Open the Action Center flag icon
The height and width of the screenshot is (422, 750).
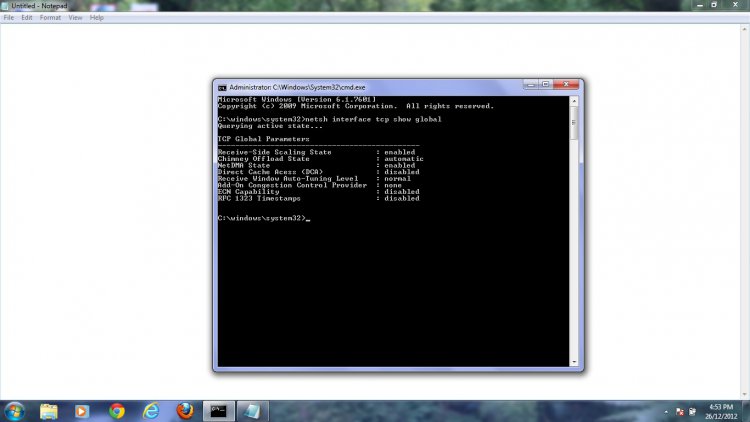click(x=680, y=412)
